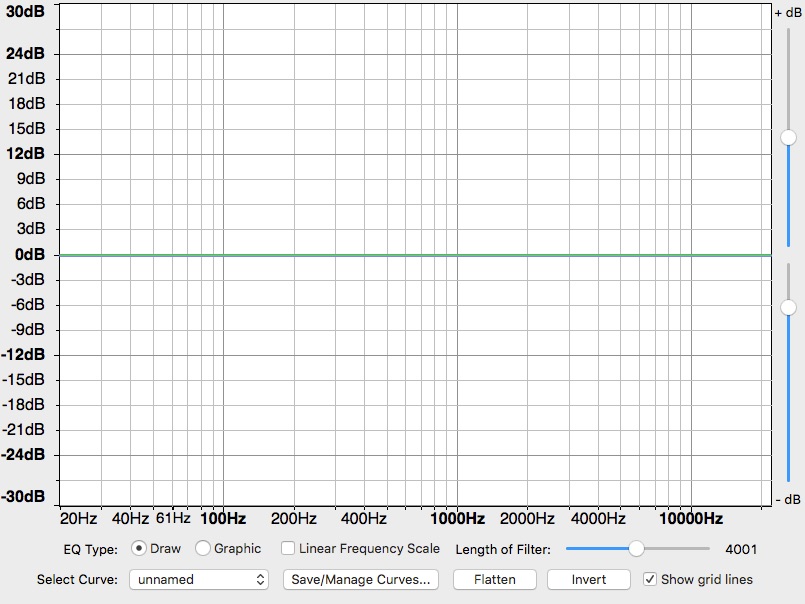Select the Draw EQ type radio button
This screenshot has width=805, height=604.
(x=139, y=549)
